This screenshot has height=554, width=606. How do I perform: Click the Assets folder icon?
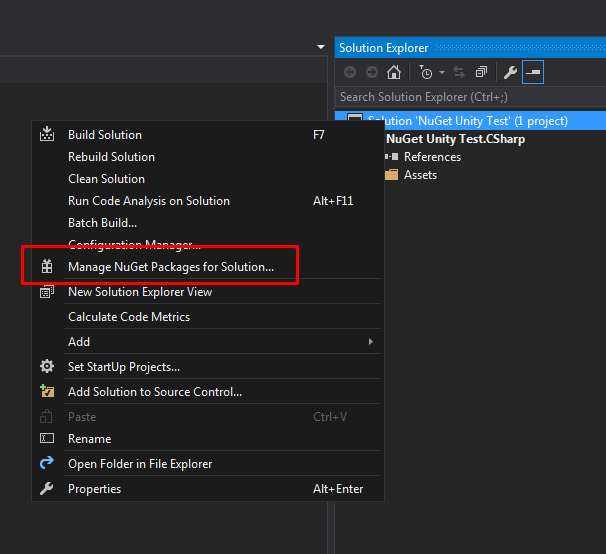(392, 175)
